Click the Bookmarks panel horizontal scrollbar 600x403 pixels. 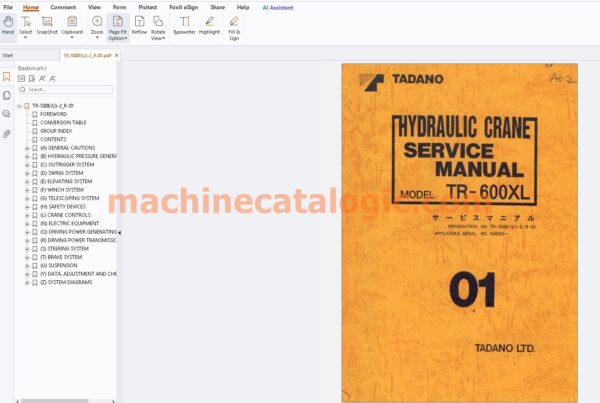pos(55,401)
